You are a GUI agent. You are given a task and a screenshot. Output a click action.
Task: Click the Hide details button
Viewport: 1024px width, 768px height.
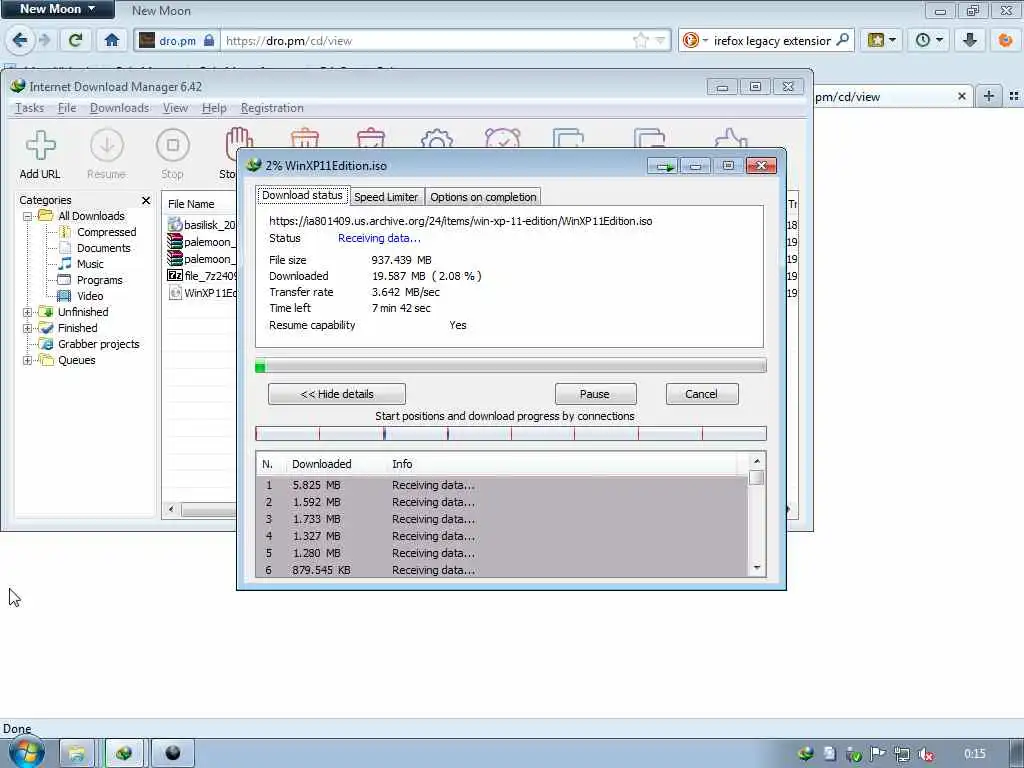pyautogui.click(x=337, y=394)
